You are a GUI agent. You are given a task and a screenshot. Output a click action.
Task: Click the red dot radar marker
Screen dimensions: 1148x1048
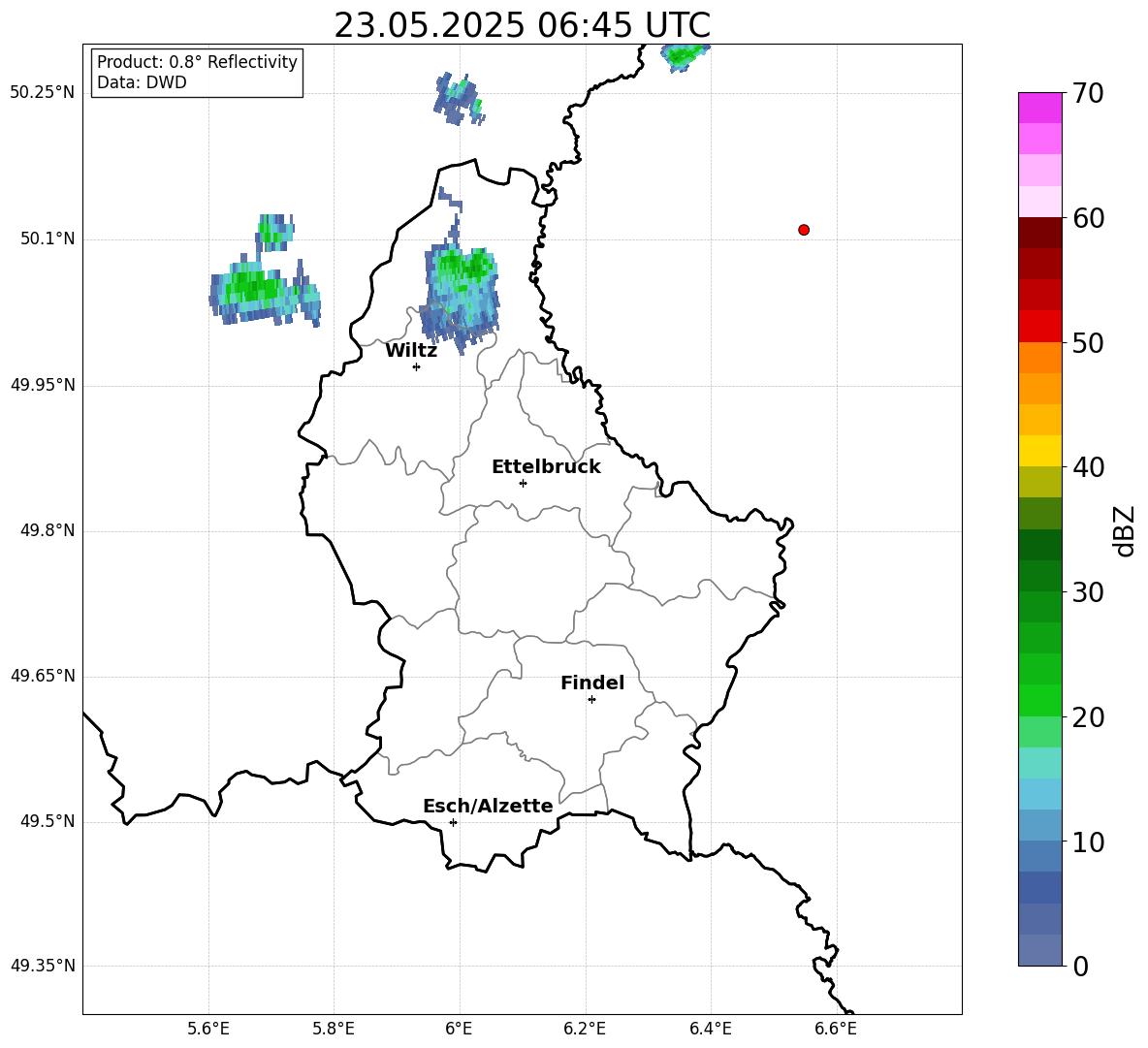point(804,230)
